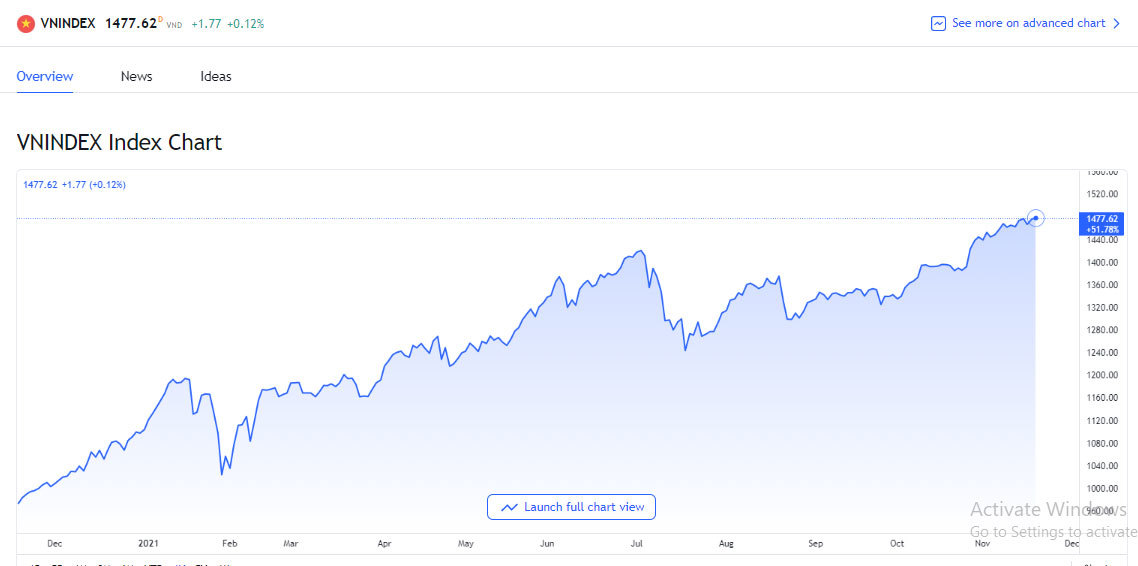Click the line-chart icon in Launch button
Viewport: 1138px width, 566px height.
click(509, 507)
